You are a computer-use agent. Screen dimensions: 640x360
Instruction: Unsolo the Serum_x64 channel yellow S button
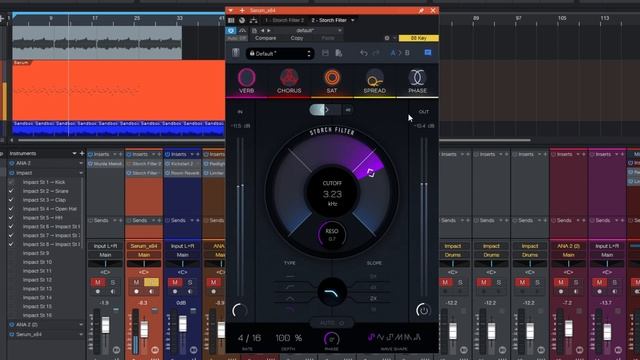[x=151, y=282]
